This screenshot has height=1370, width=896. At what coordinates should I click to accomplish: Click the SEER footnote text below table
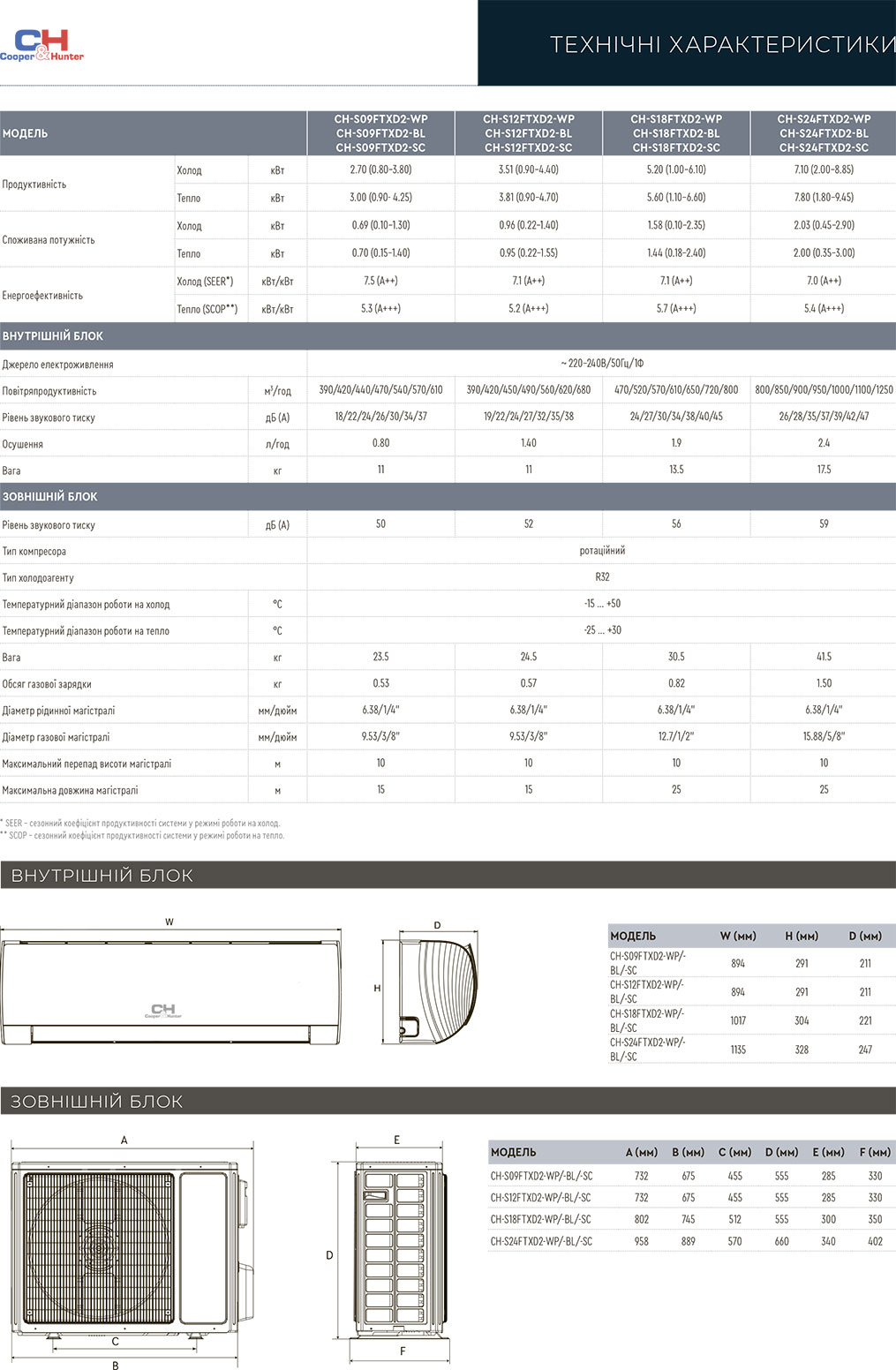pos(141,824)
